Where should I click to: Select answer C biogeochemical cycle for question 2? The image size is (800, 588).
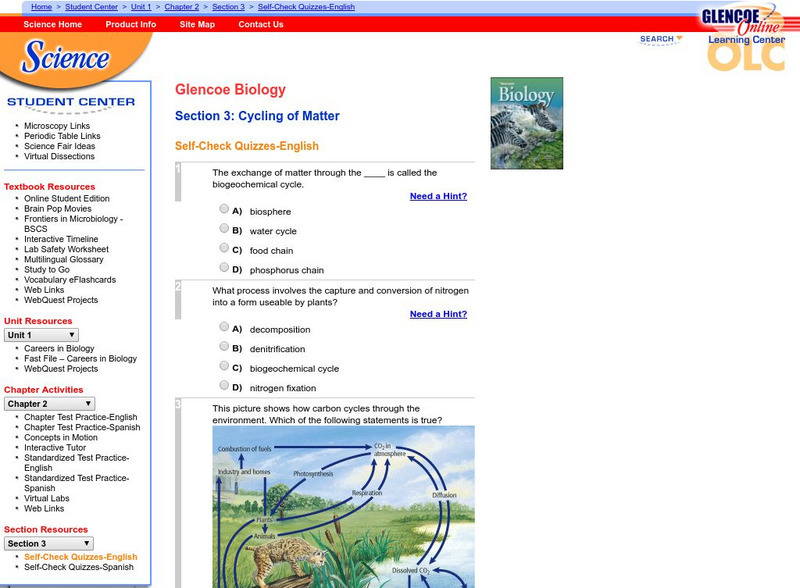pos(224,365)
